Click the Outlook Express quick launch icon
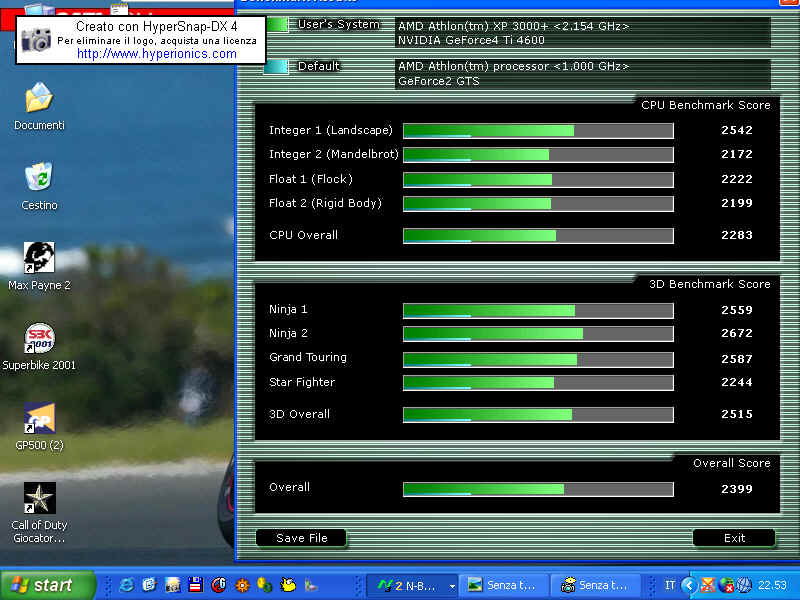This screenshot has width=800, height=600. 149,585
